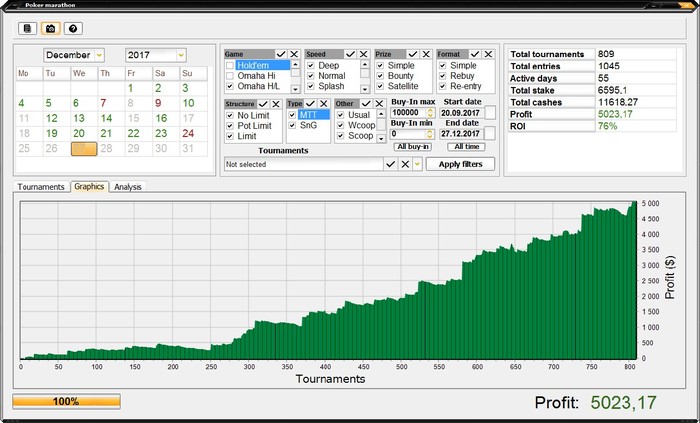The image size is (700, 423).
Task: Click Other list scroll down arrow
Action: pyautogui.click(x=381, y=138)
